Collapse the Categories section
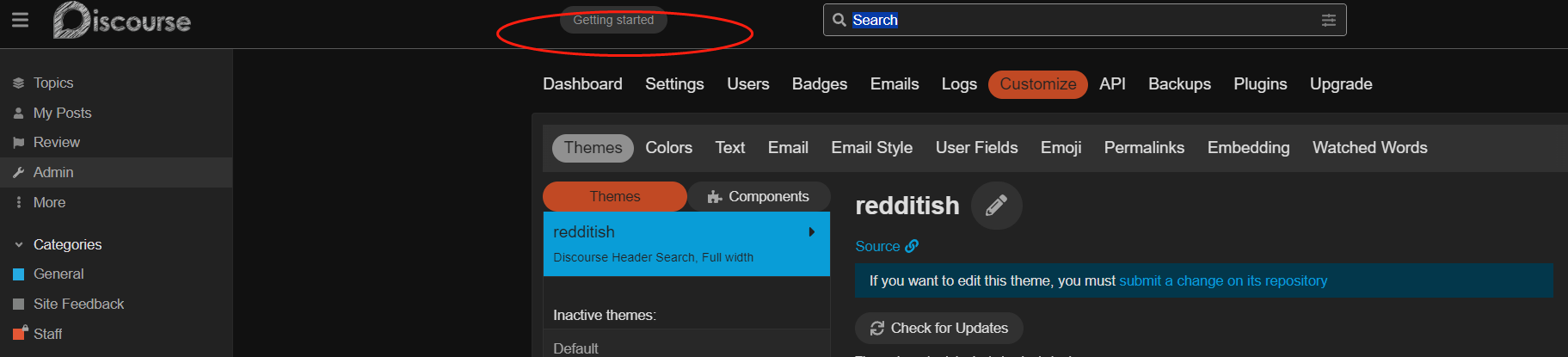The width and height of the screenshot is (1568, 357). coord(19,244)
